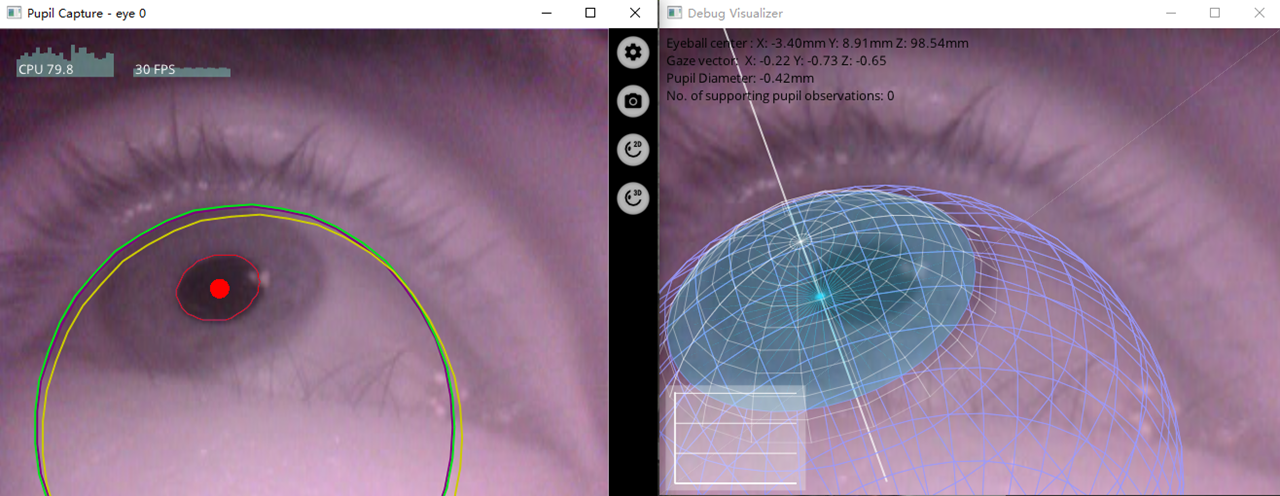This screenshot has width=1280, height=496.
Task: Open the camera settings icon in Pupil Capture
Action: point(633,101)
